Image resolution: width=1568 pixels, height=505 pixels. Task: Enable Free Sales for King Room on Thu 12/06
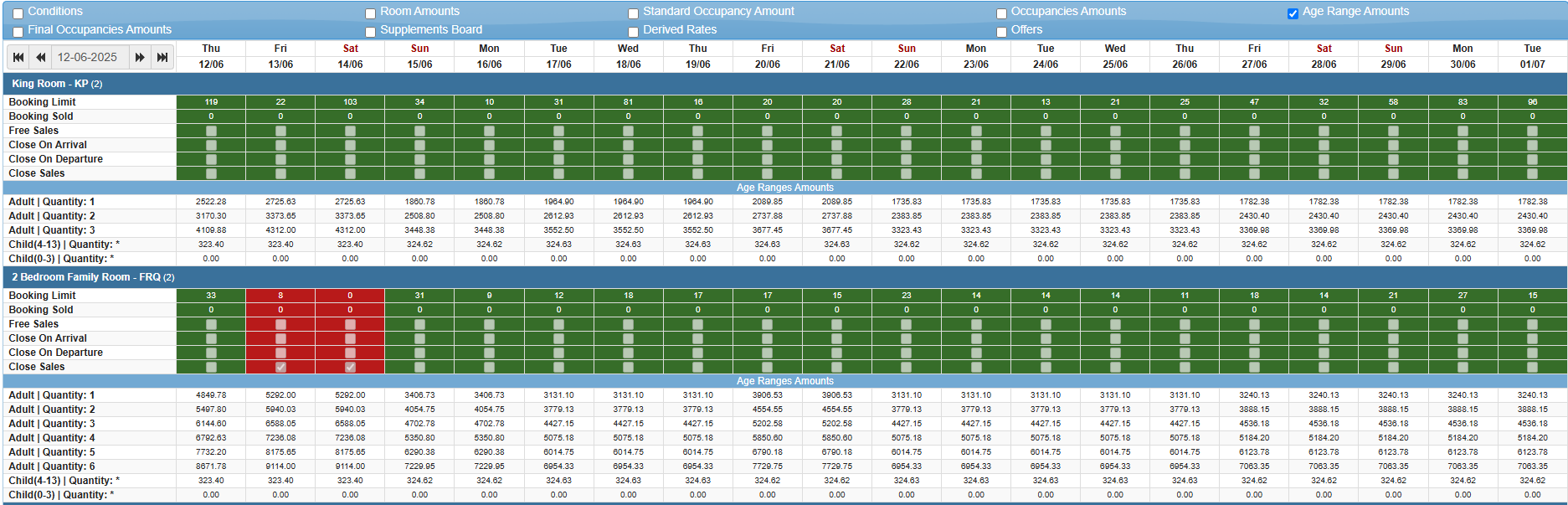point(210,130)
